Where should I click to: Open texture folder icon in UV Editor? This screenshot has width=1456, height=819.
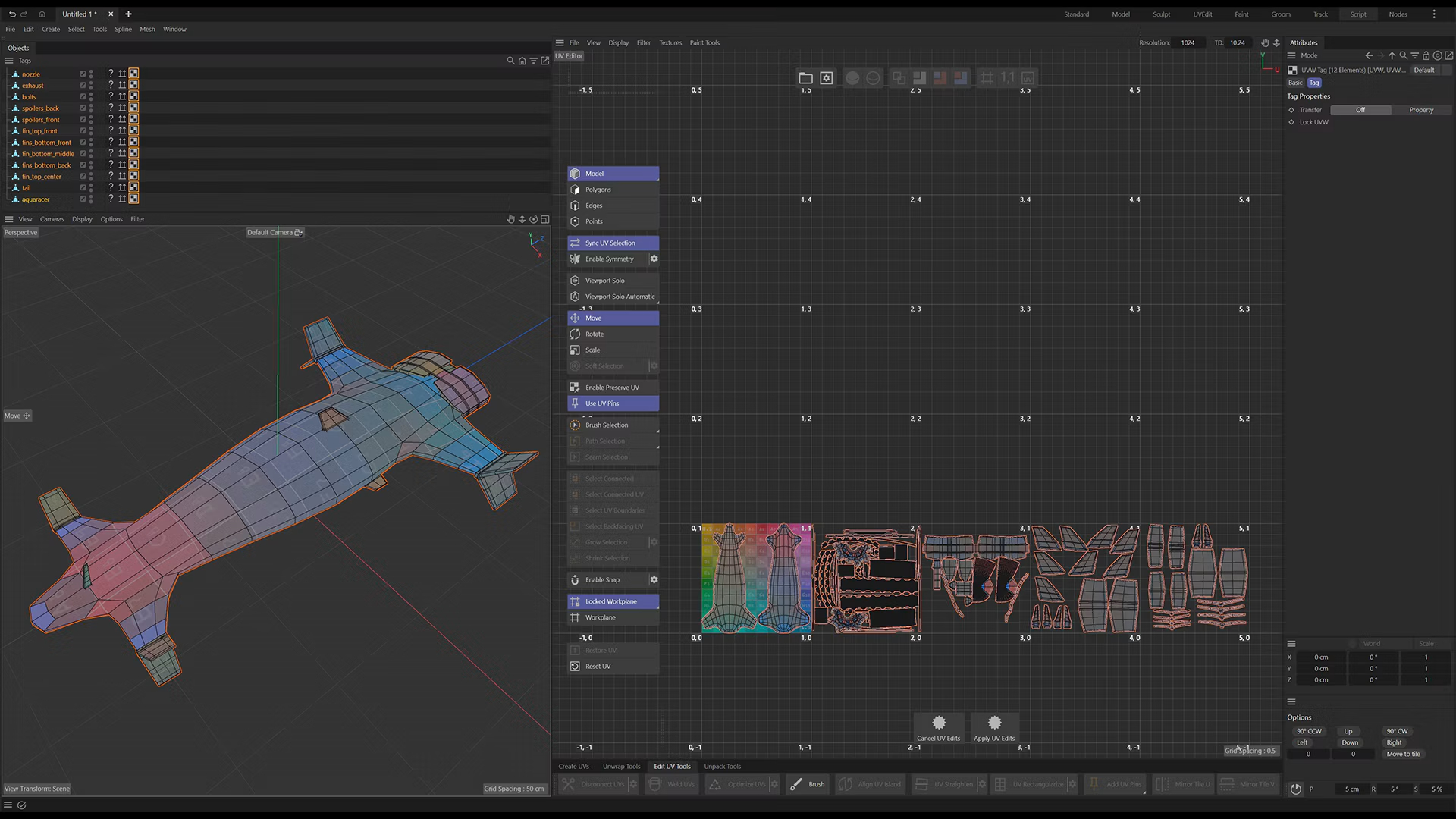(x=805, y=78)
